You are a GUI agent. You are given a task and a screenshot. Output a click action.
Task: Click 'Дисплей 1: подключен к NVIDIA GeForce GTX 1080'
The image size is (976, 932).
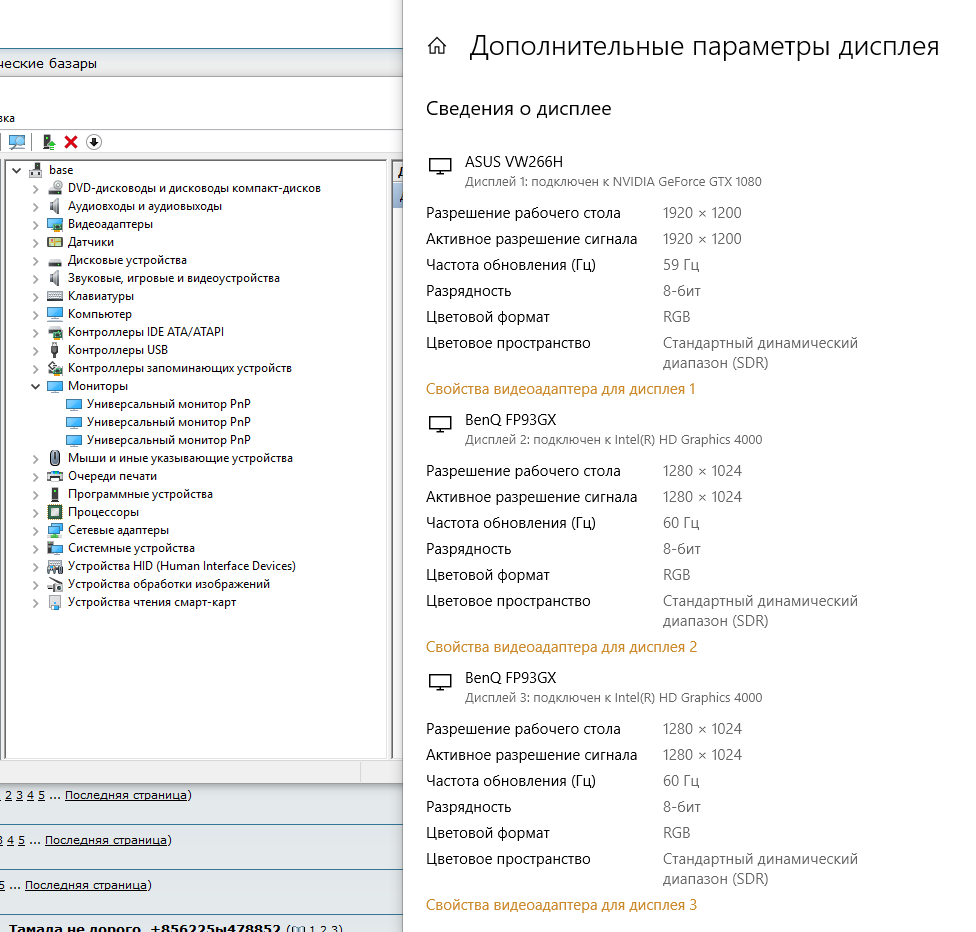(613, 182)
